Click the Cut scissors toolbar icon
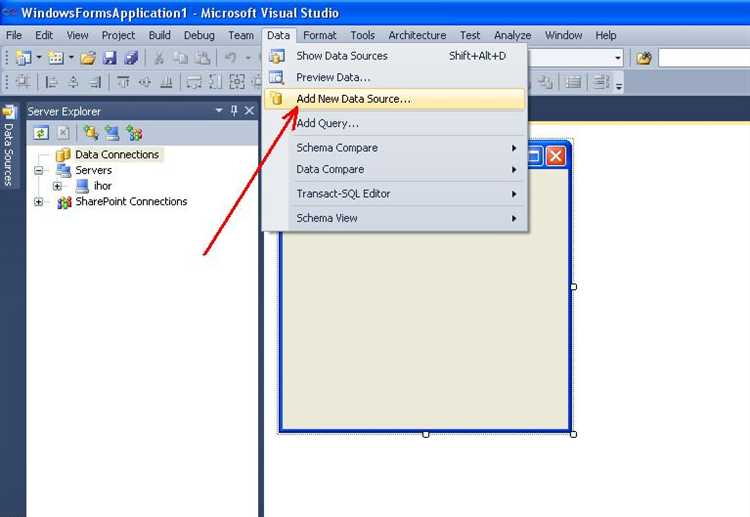Screen dimensions: 750x517 pyautogui.click(x=158, y=58)
